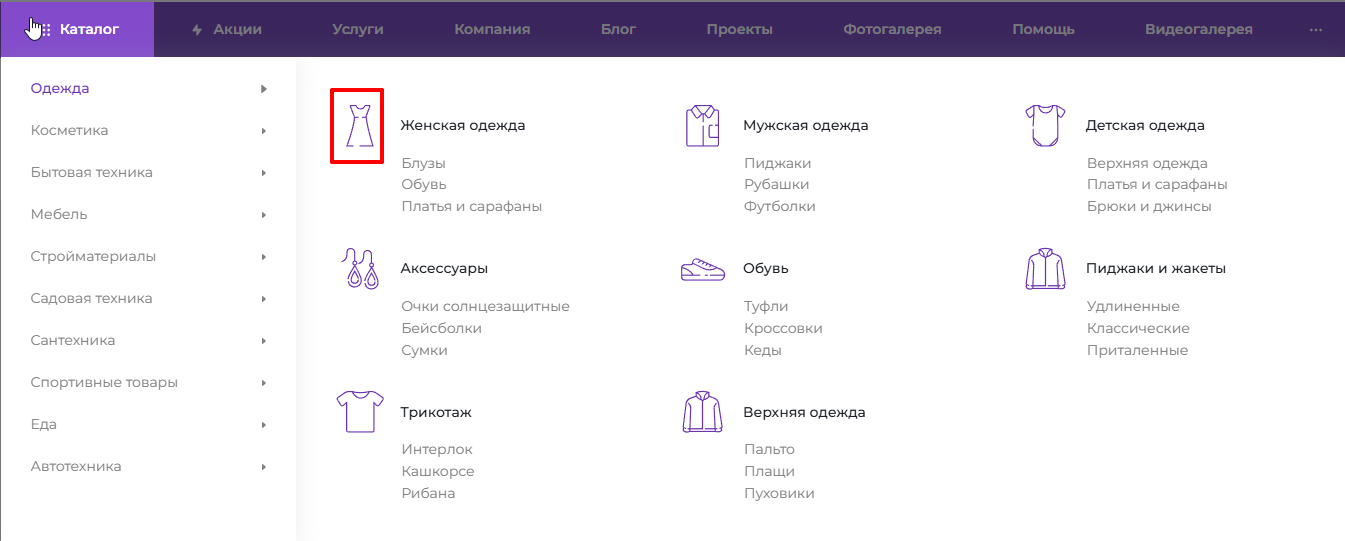Image resolution: width=1345 pixels, height=541 pixels.
Task: Click the t-shirt icon for Трикотаж
Action: click(358, 412)
